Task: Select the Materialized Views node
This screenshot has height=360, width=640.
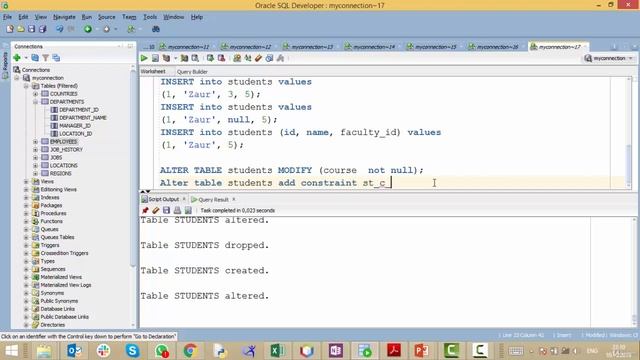Action: [x=61, y=277]
